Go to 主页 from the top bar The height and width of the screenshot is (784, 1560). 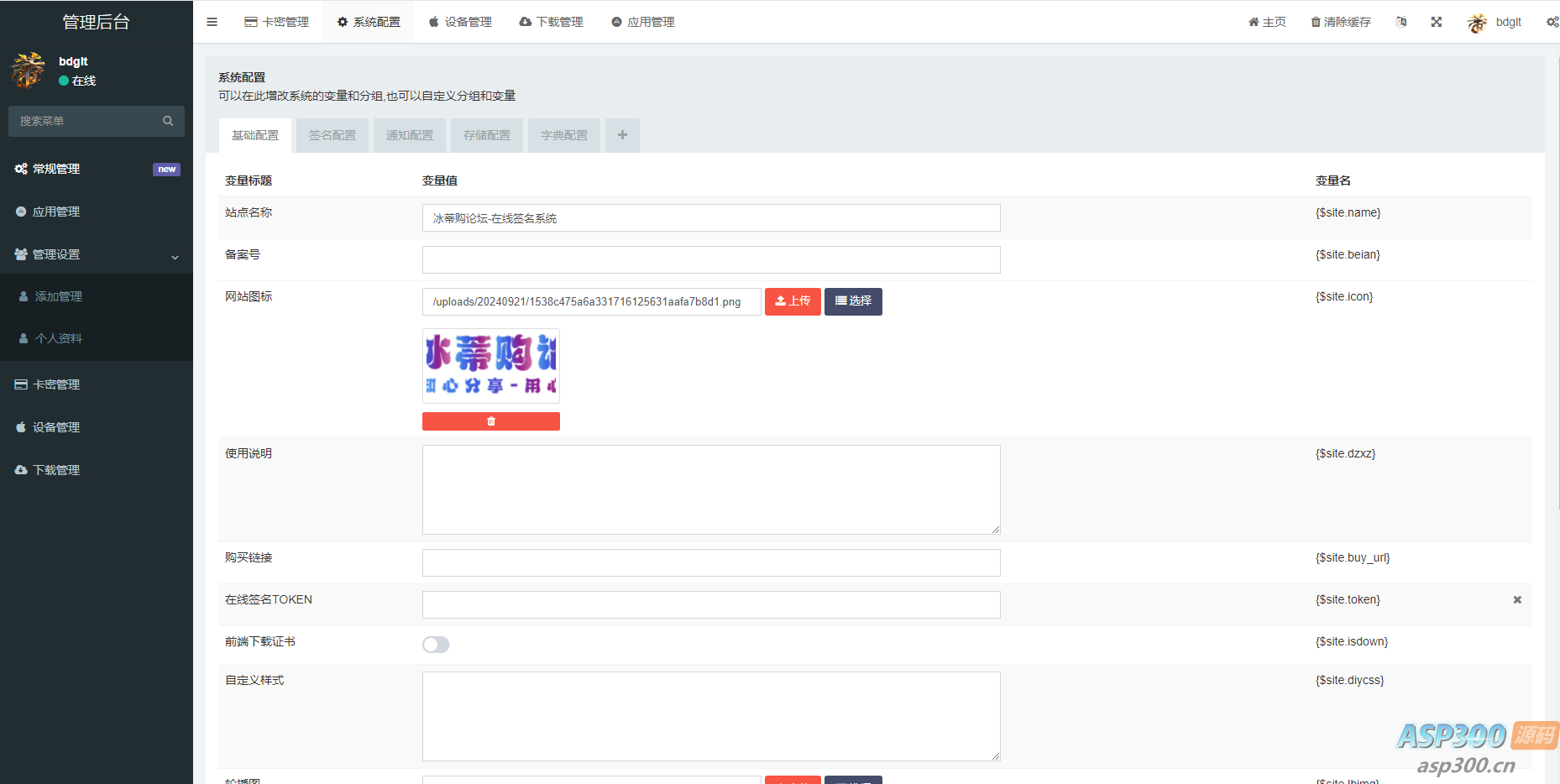tap(1267, 22)
